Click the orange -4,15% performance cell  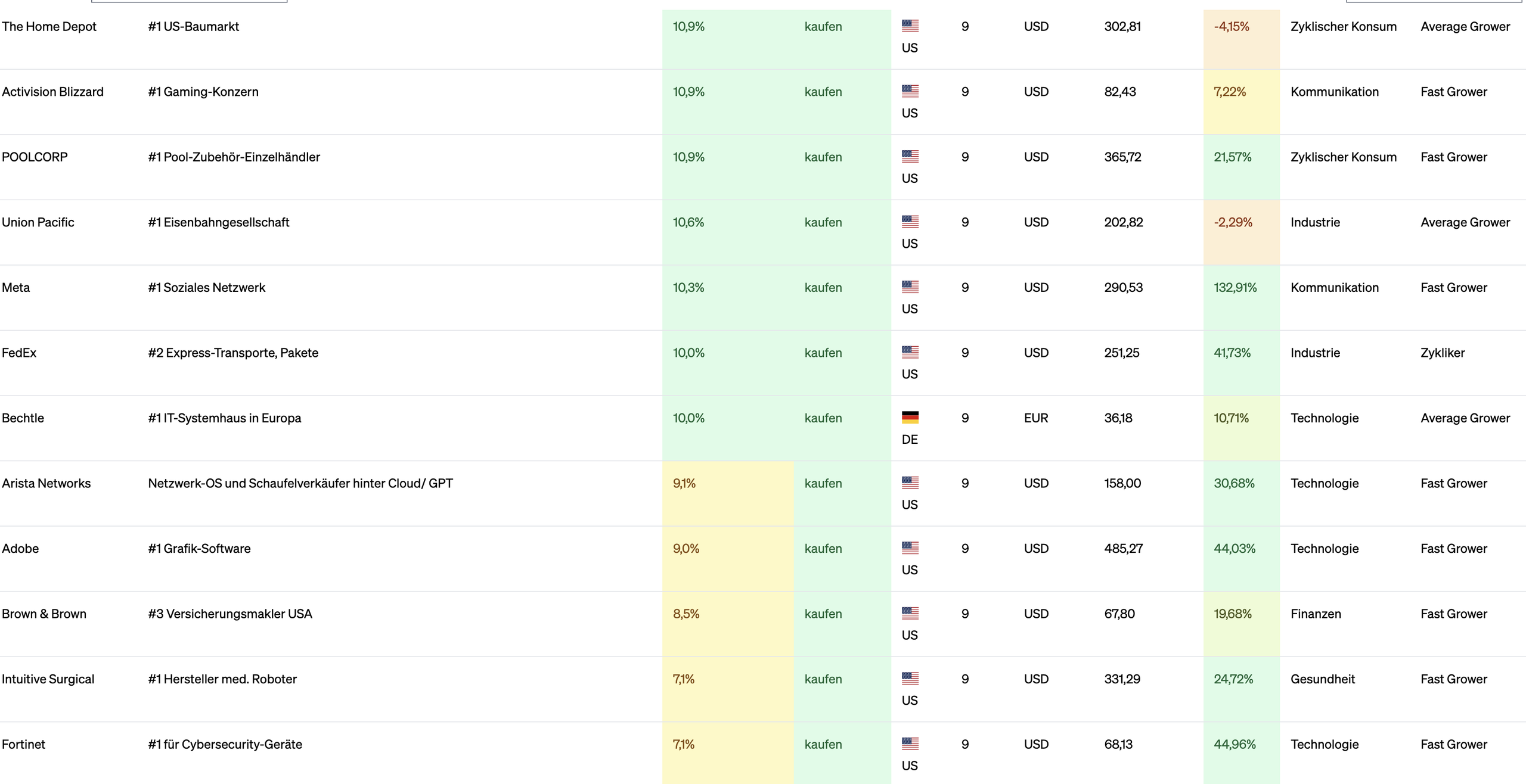1232,27
